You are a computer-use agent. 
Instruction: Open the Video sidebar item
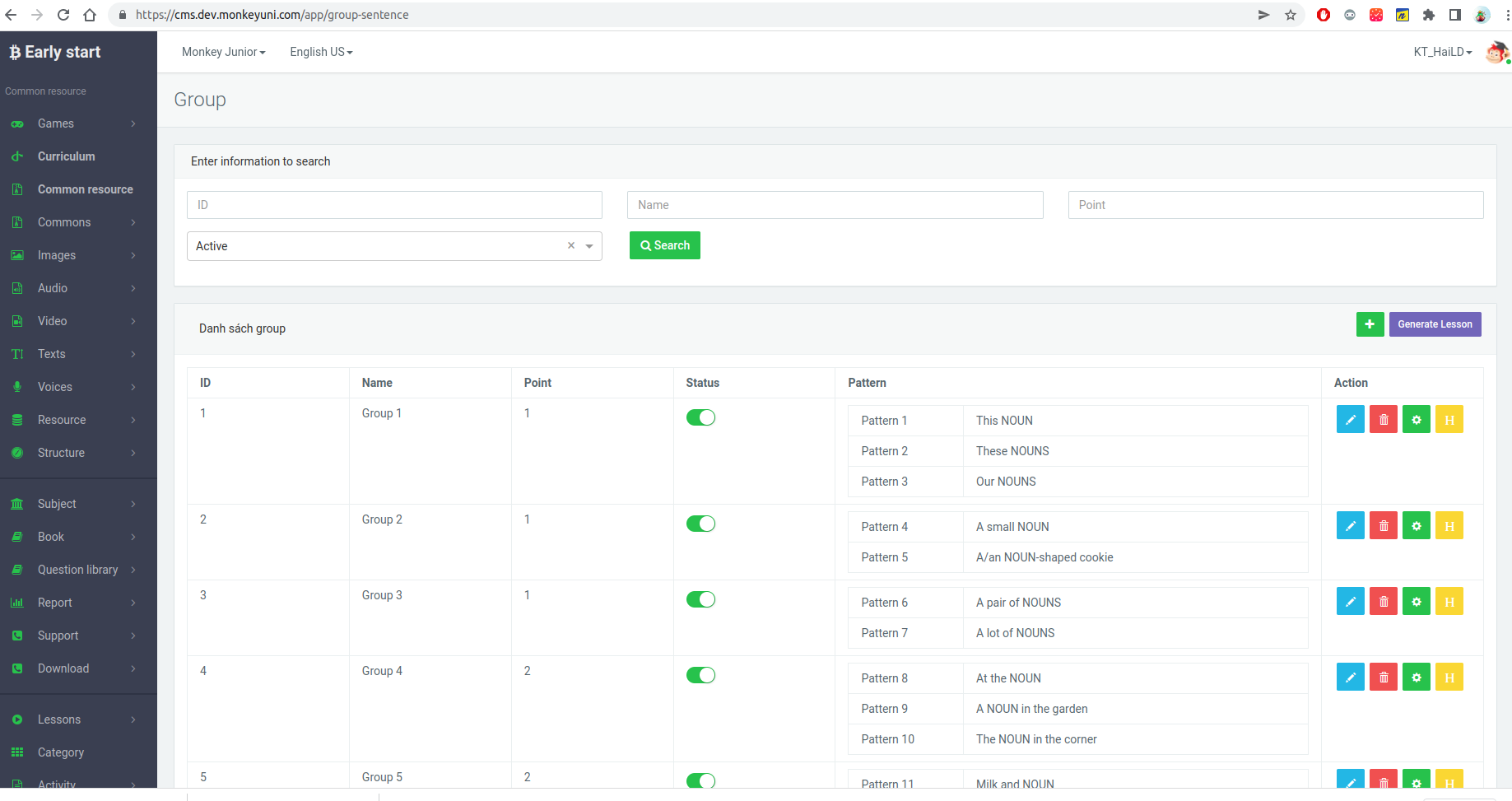click(x=78, y=321)
